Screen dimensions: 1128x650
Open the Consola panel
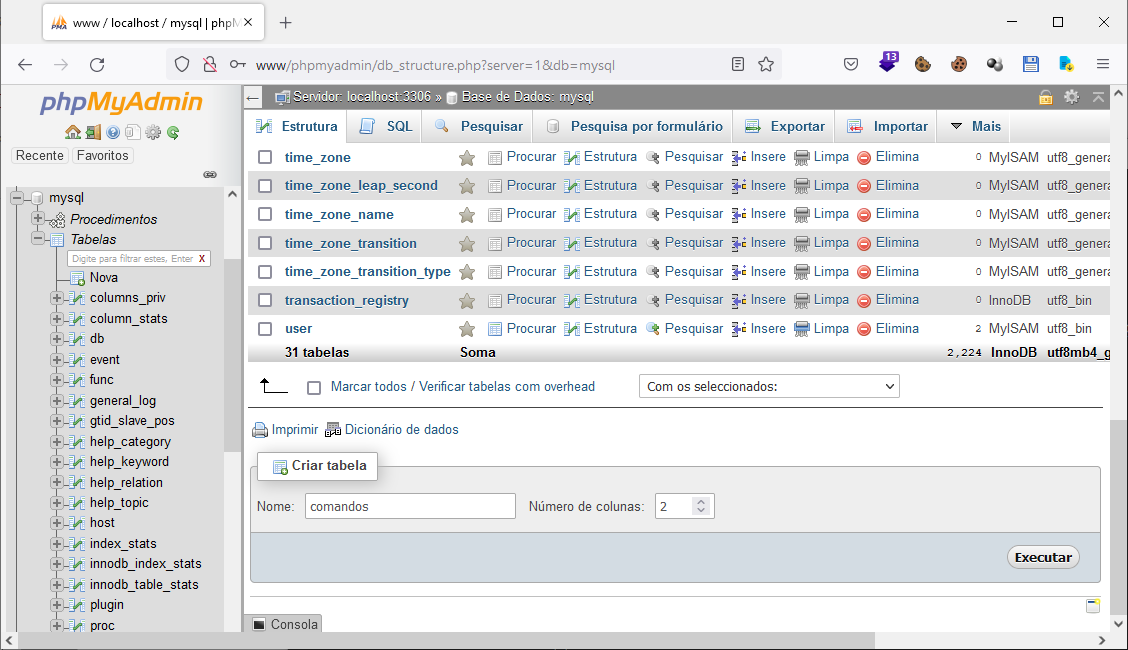point(285,624)
